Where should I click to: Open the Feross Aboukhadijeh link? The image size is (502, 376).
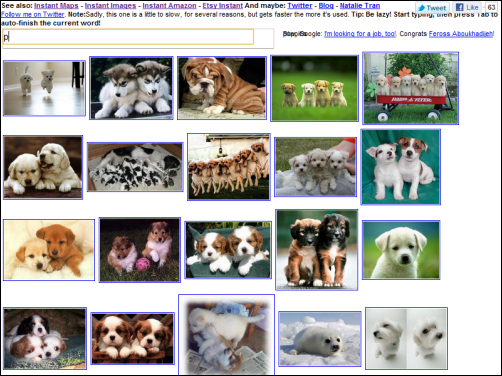[x=461, y=34]
